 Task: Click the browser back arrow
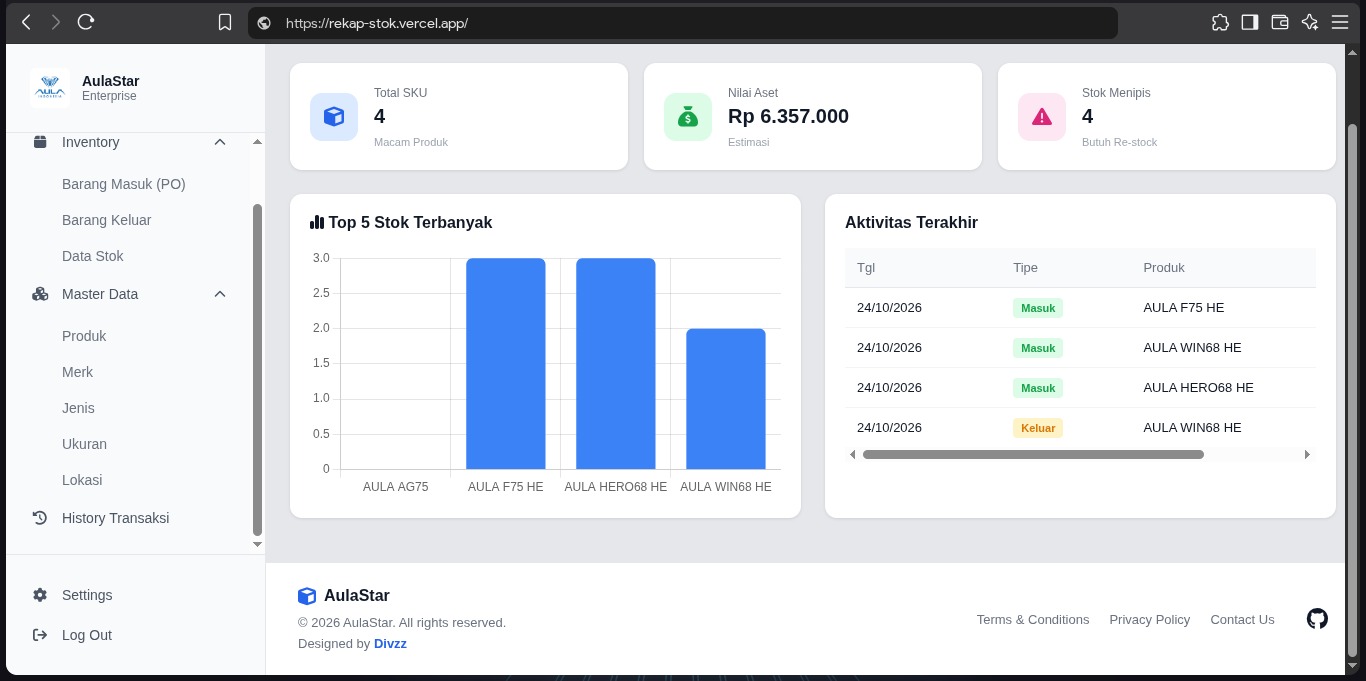point(26,22)
